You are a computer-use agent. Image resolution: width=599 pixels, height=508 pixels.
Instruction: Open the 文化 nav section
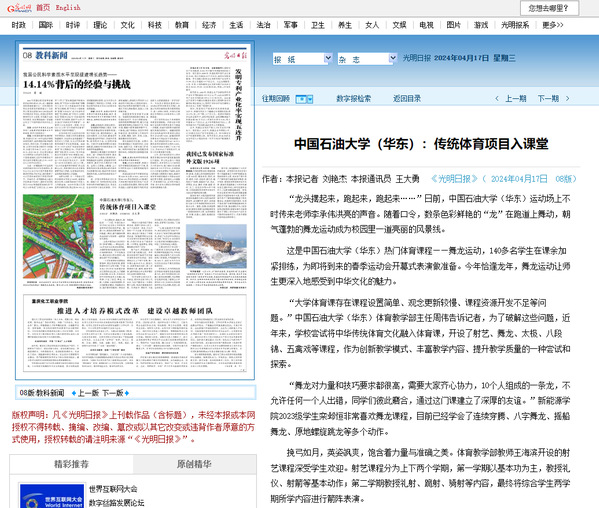(127, 25)
